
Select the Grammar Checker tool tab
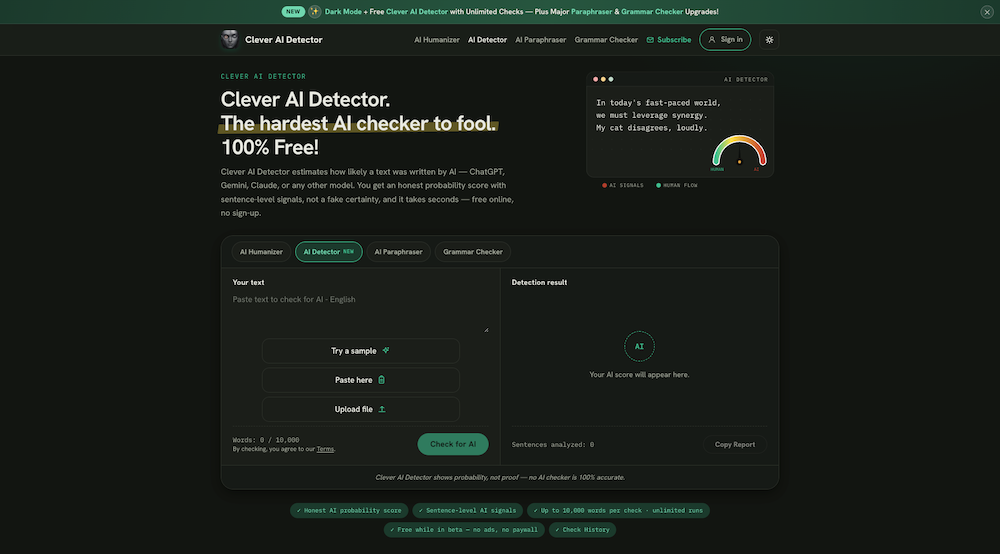473,252
